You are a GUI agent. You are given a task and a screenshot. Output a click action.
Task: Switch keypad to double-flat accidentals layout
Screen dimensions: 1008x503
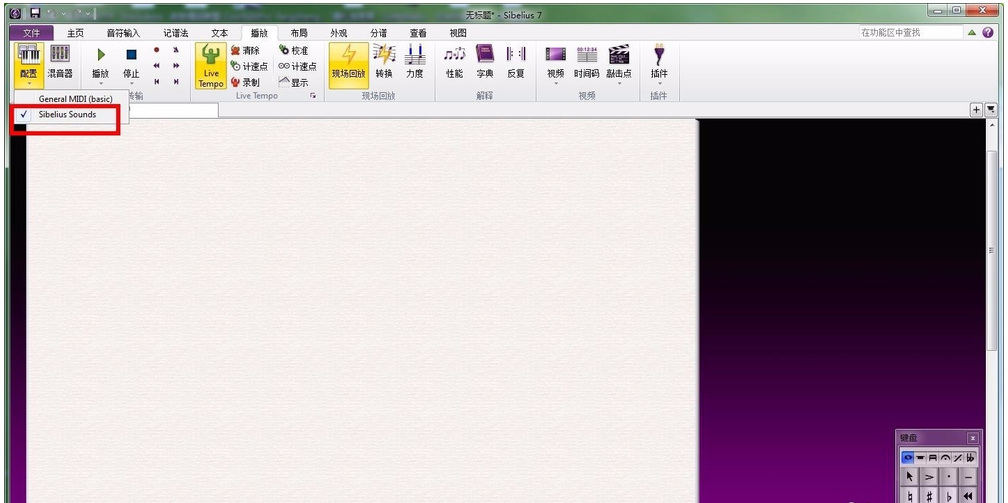970,457
